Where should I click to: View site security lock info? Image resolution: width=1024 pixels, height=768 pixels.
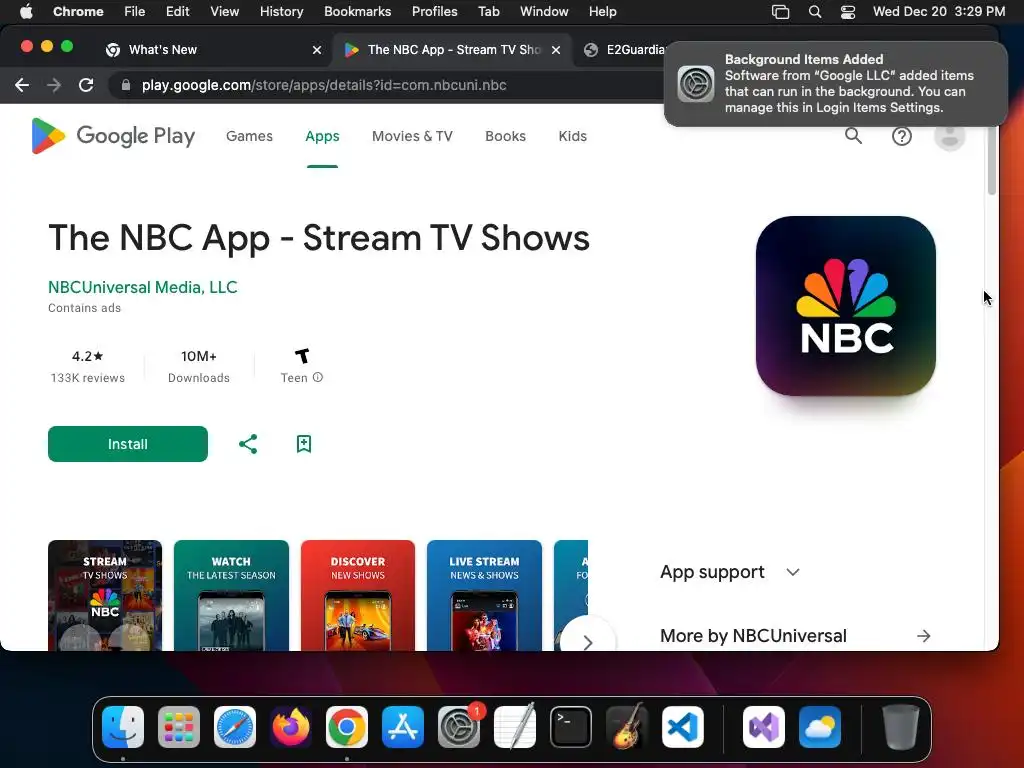coord(126,85)
